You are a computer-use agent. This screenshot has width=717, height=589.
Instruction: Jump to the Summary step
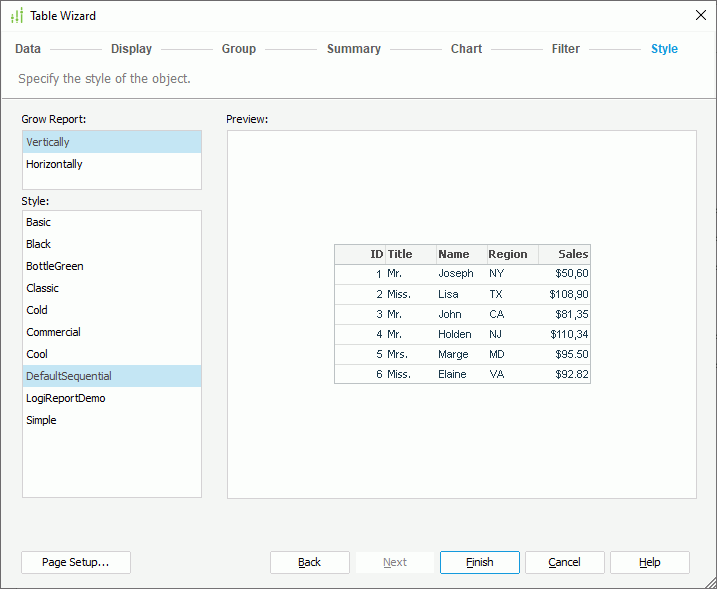pyautogui.click(x=353, y=49)
